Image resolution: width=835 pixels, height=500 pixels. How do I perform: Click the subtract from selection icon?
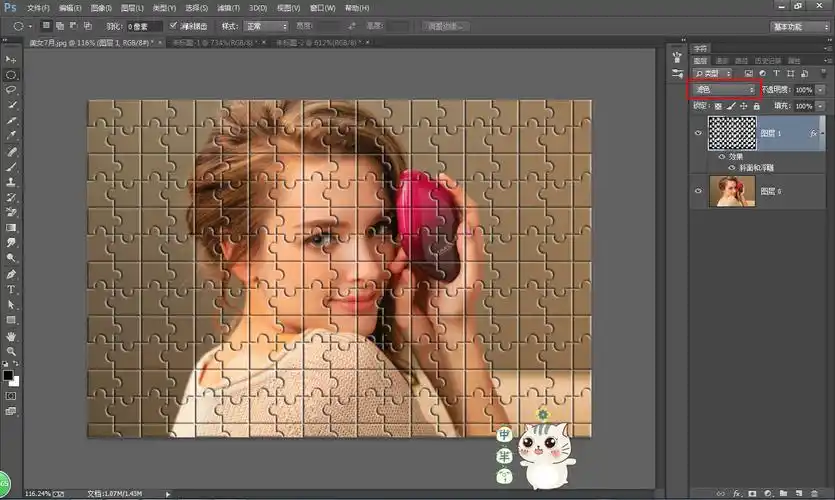(x=73, y=26)
